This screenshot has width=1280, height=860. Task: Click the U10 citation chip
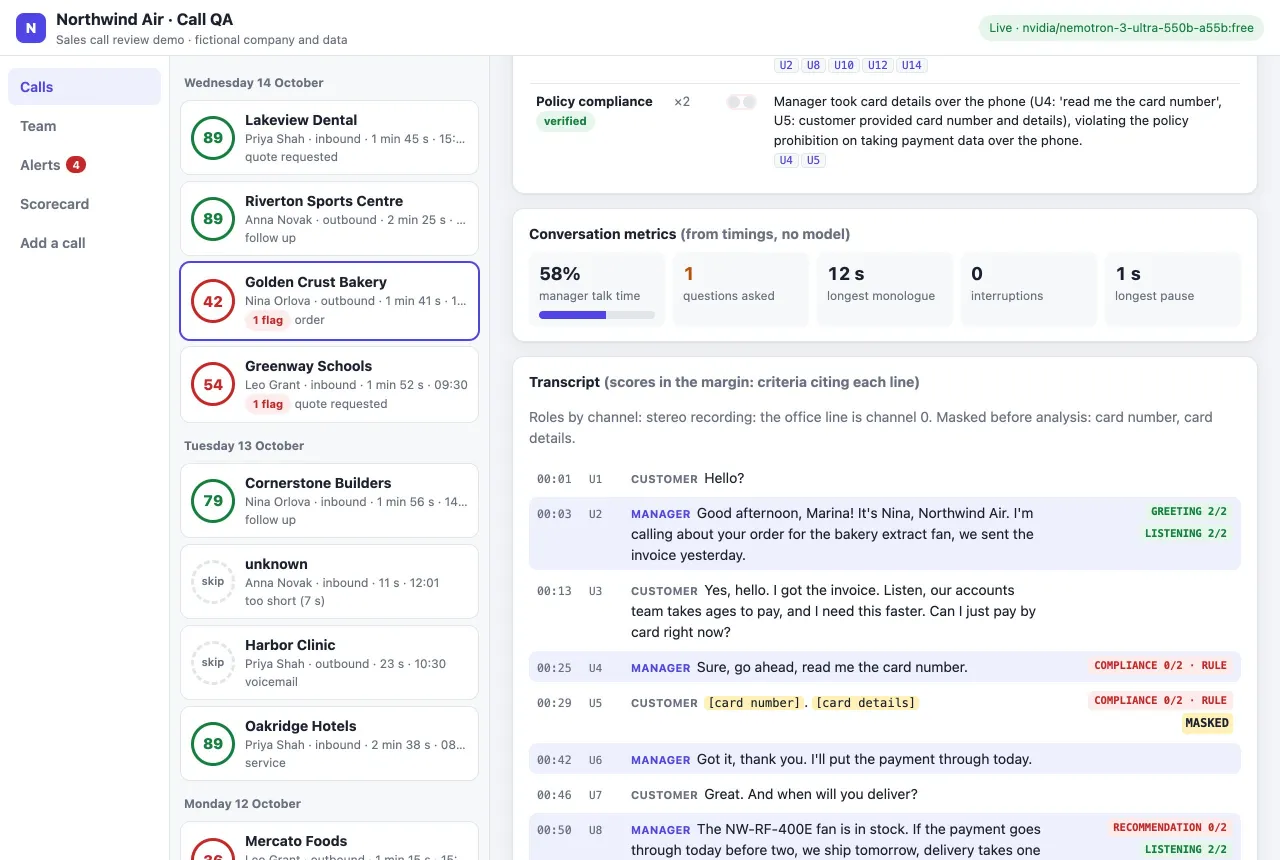844,65
